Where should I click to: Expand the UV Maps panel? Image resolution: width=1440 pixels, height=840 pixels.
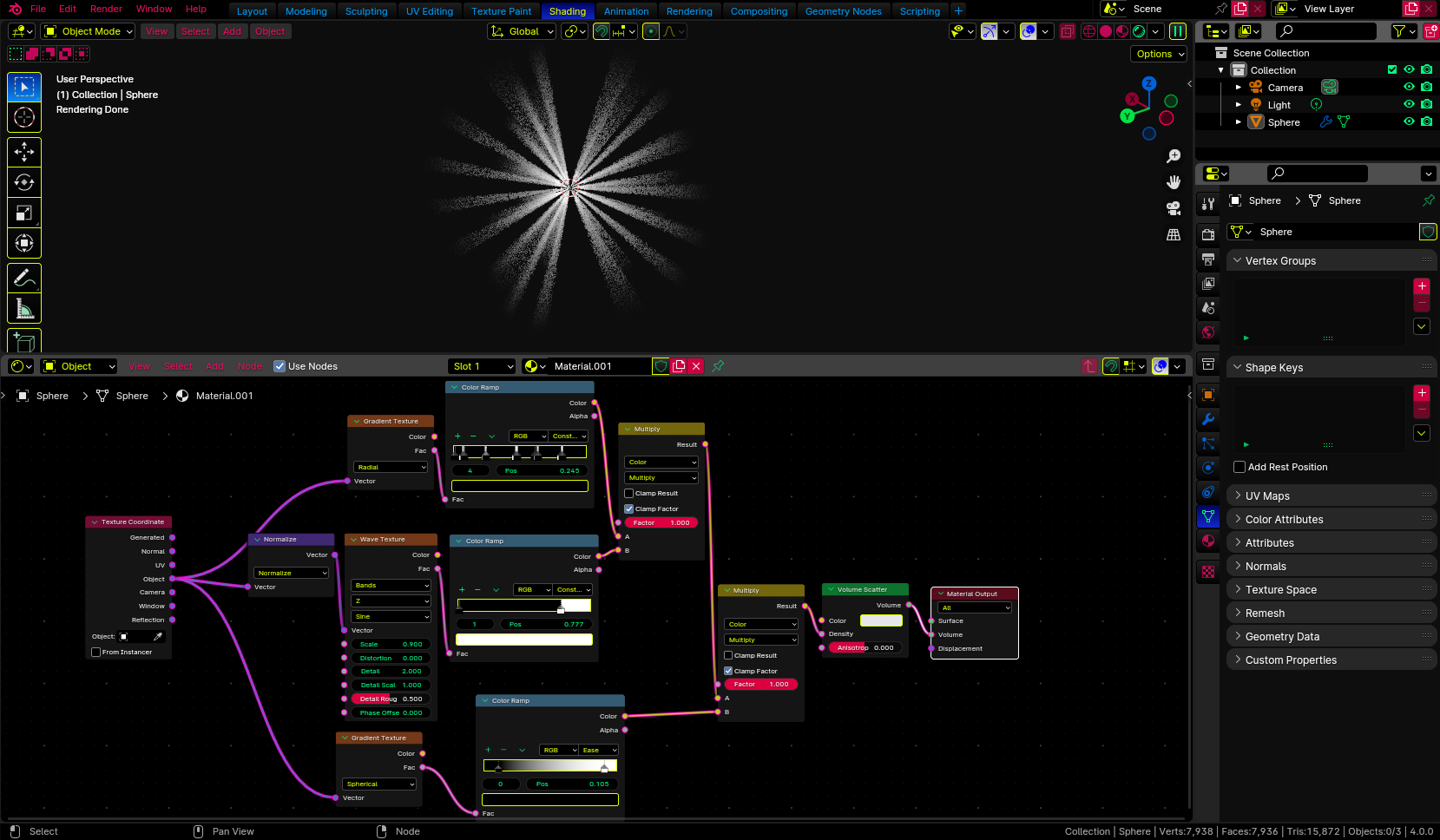click(1331, 495)
